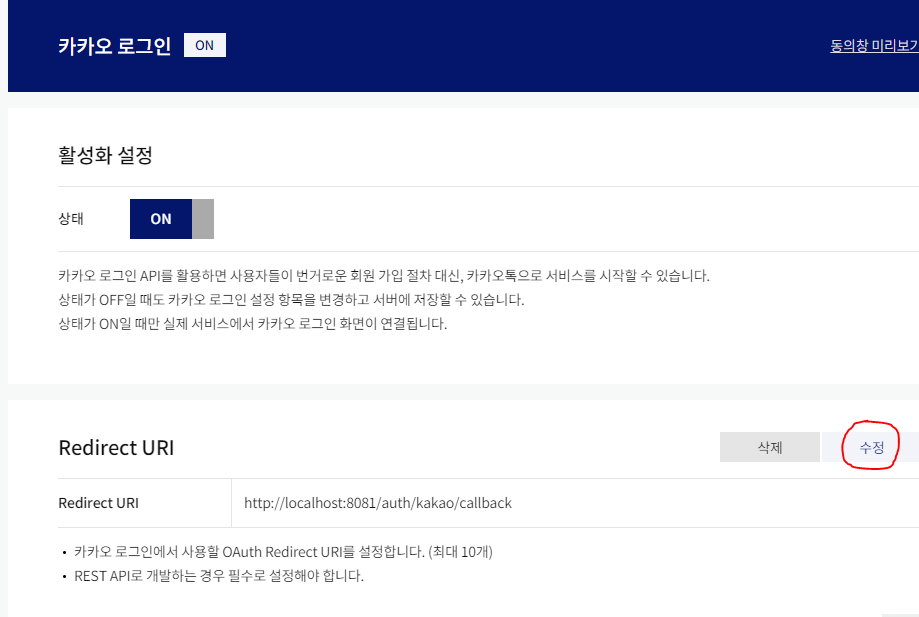Click the 카카오 로그인 API 활용 description line
This screenshot has width=919, height=617.
pyautogui.click(x=384, y=275)
